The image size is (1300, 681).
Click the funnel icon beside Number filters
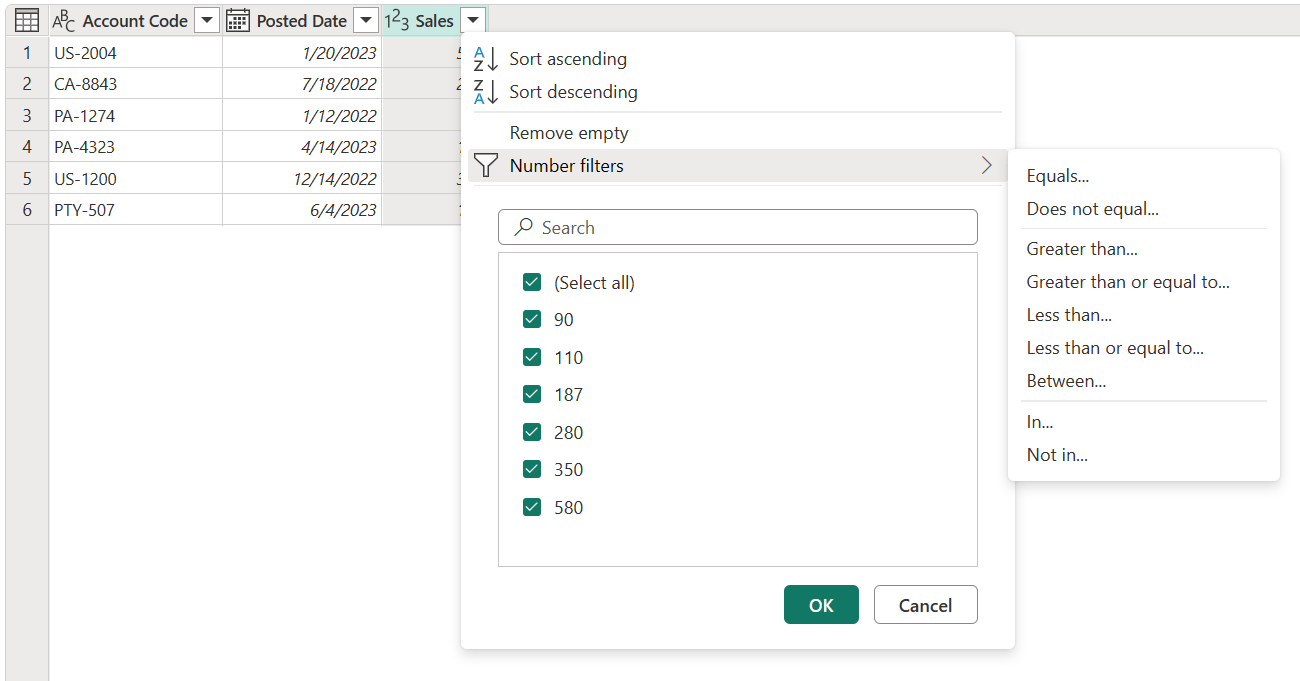(485, 165)
